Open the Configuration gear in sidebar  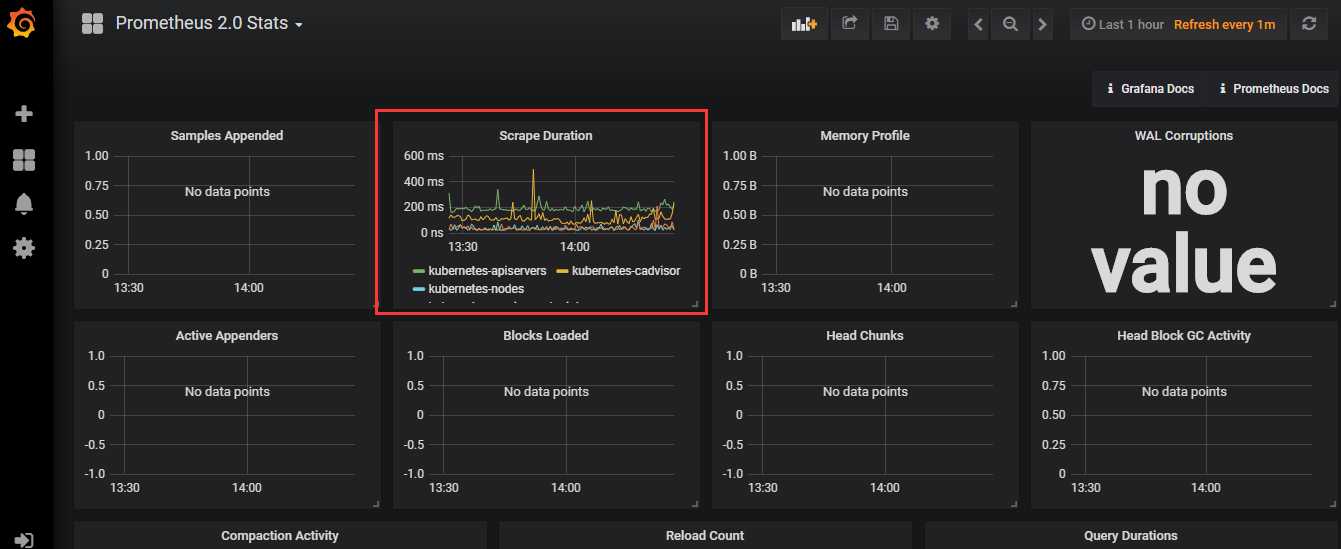pos(24,247)
